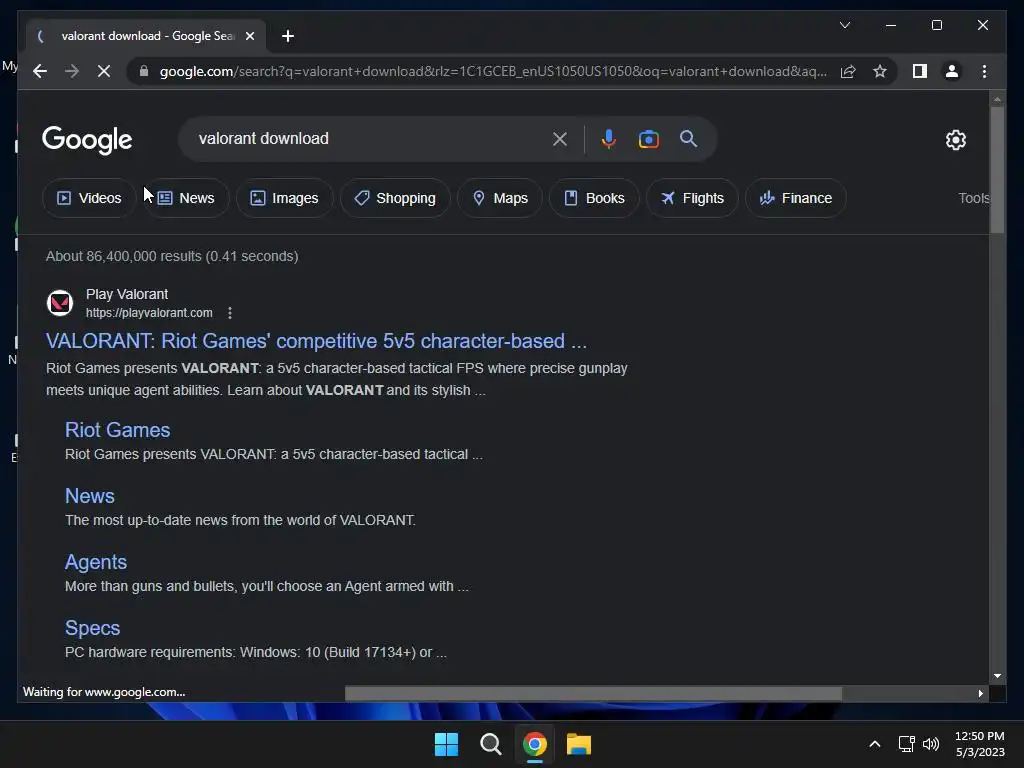Open the search Tools options

click(974, 198)
